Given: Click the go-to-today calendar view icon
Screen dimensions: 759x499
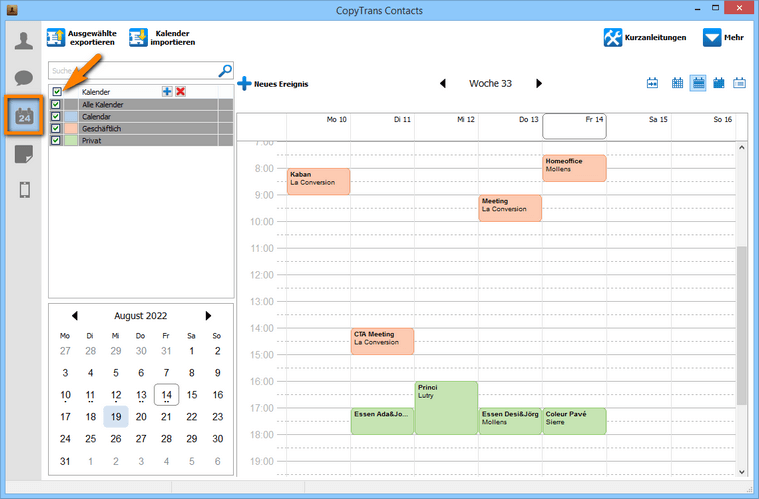Looking at the screenshot, I should point(652,83).
